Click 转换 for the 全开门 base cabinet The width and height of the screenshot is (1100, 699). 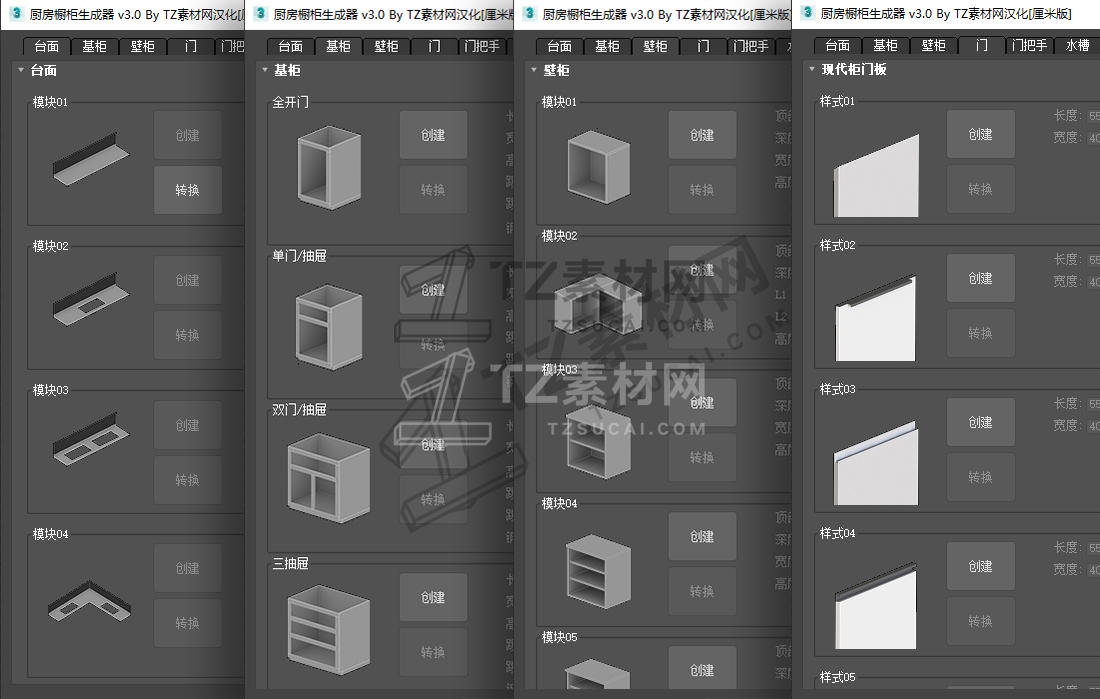pos(433,190)
